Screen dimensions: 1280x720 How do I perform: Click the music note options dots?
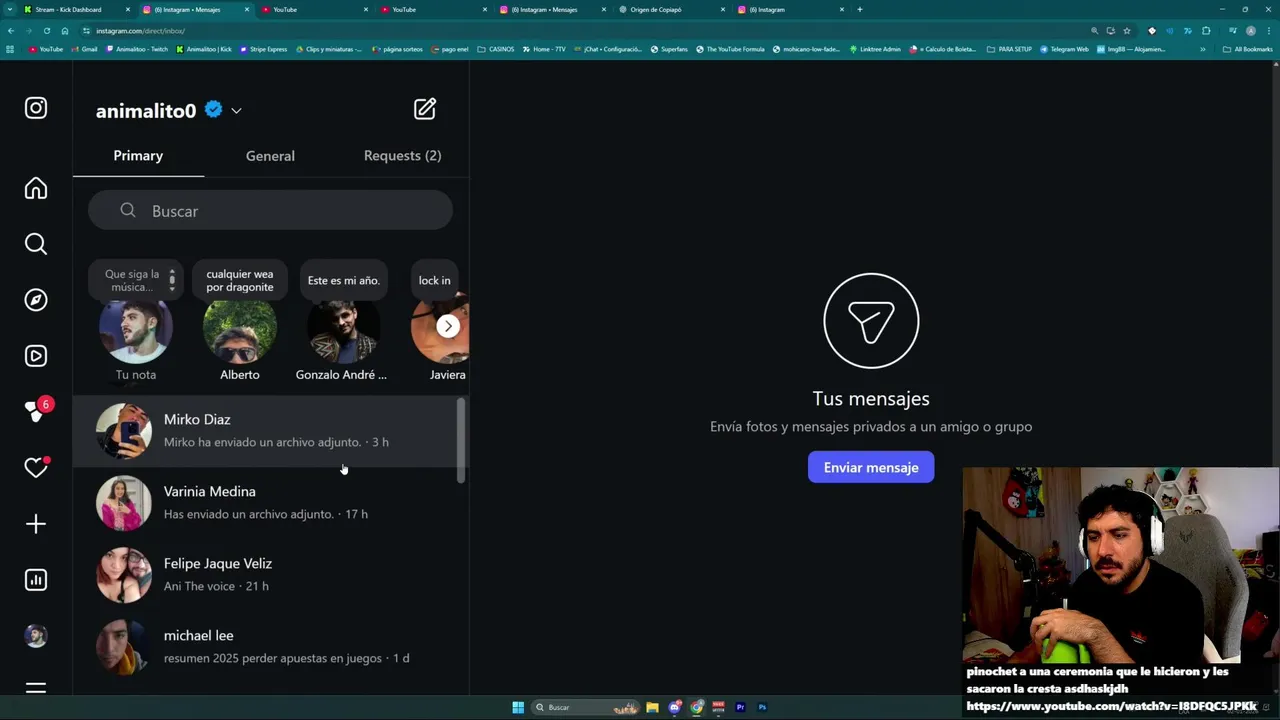click(x=172, y=278)
